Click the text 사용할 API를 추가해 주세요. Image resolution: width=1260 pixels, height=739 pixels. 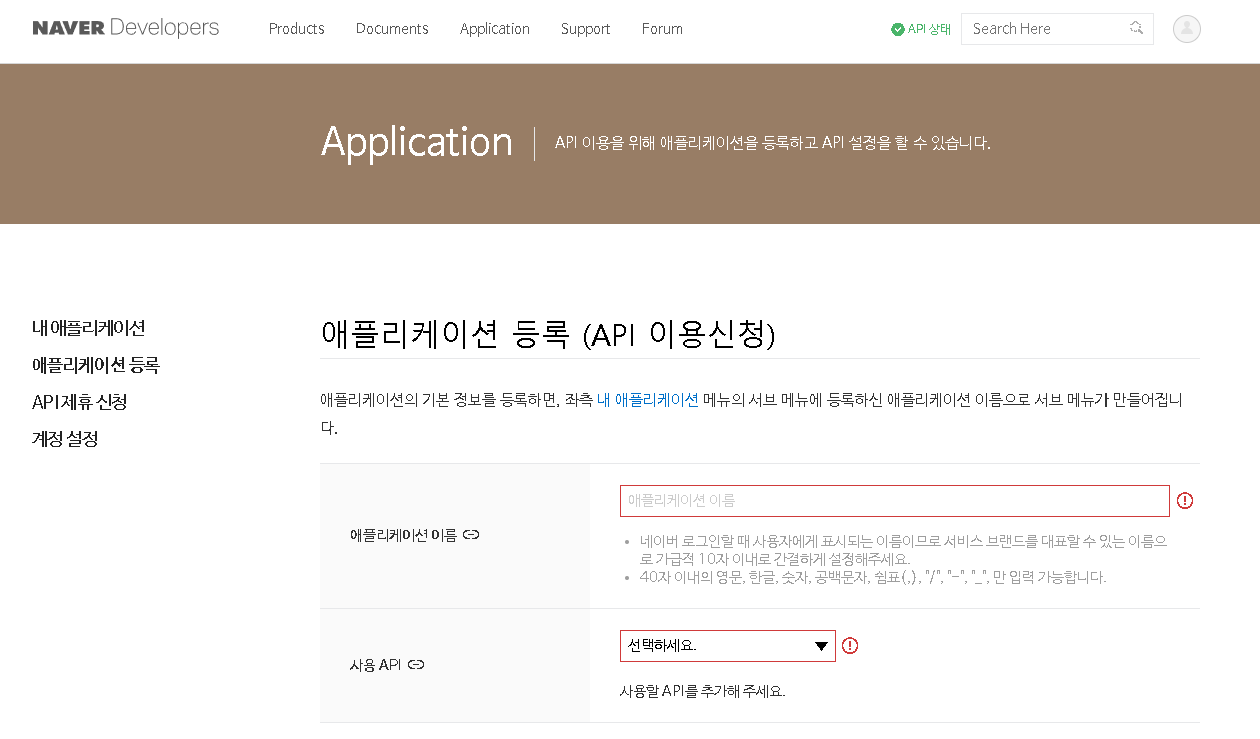(x=702, y=691)
